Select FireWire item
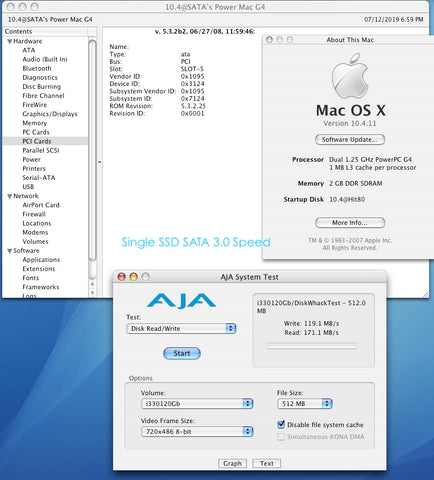 35,105
